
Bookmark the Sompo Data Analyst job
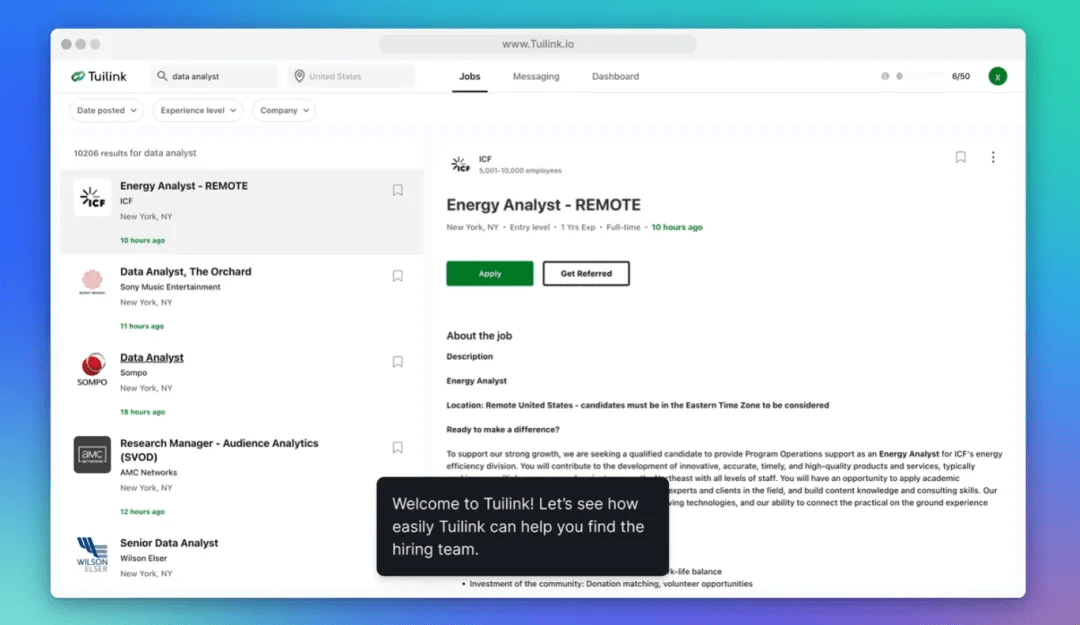pos(397,362)
